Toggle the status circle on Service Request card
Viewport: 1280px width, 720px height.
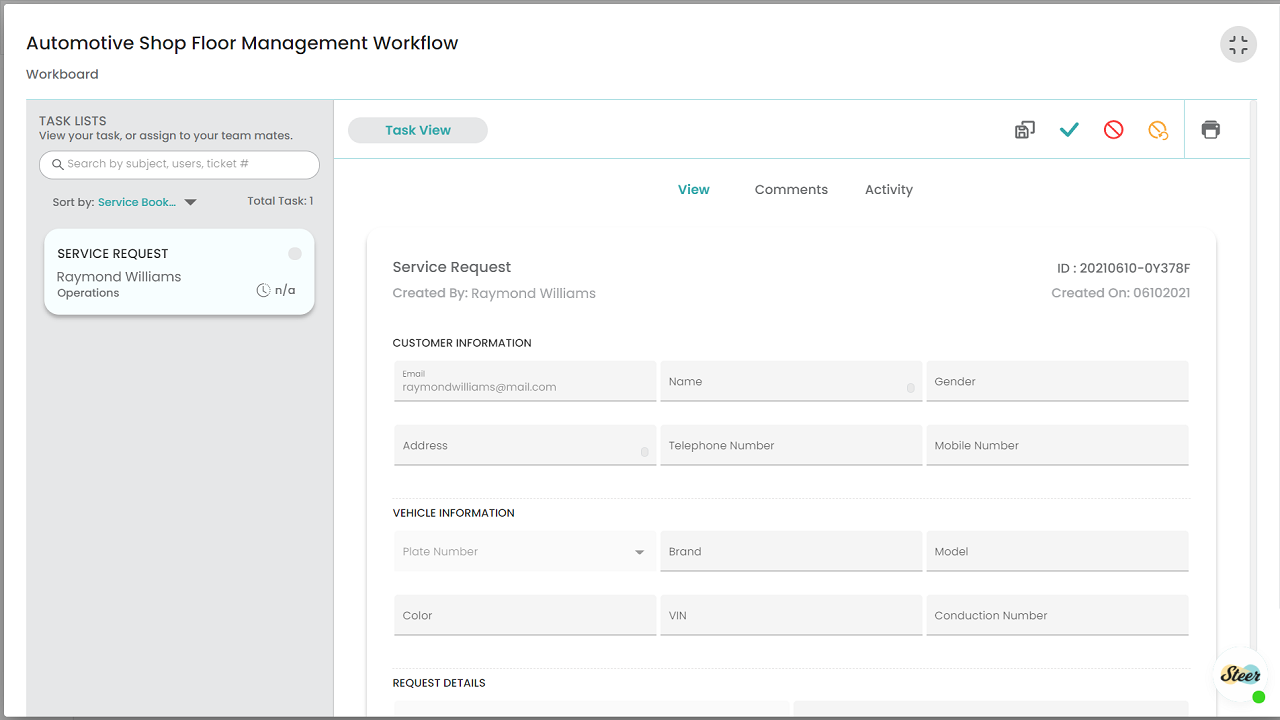[x=294, y=254]
